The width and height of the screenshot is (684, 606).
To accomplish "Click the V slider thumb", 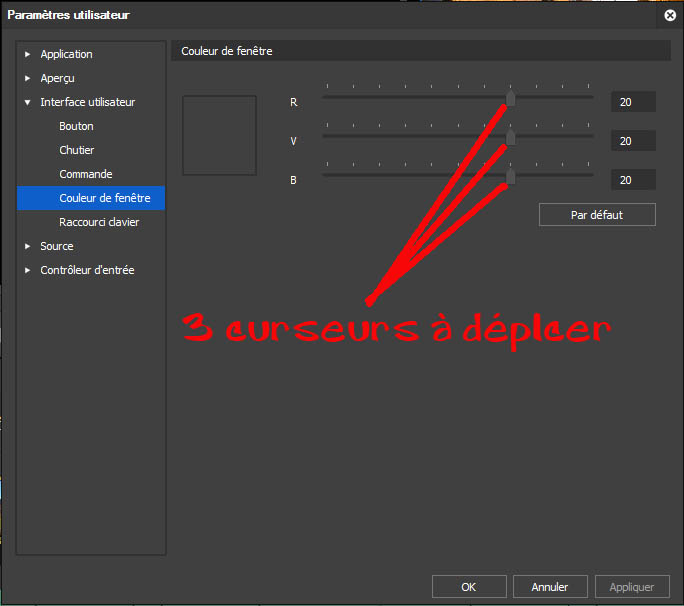I will tap(510, 137).
